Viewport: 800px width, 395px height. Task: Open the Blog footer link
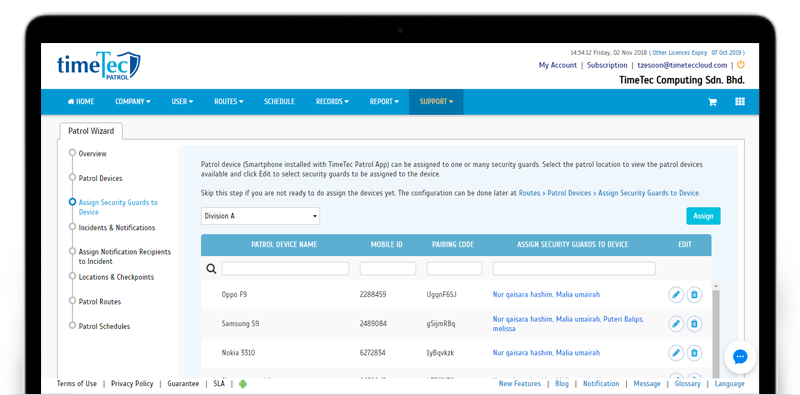tap(562, 384)
